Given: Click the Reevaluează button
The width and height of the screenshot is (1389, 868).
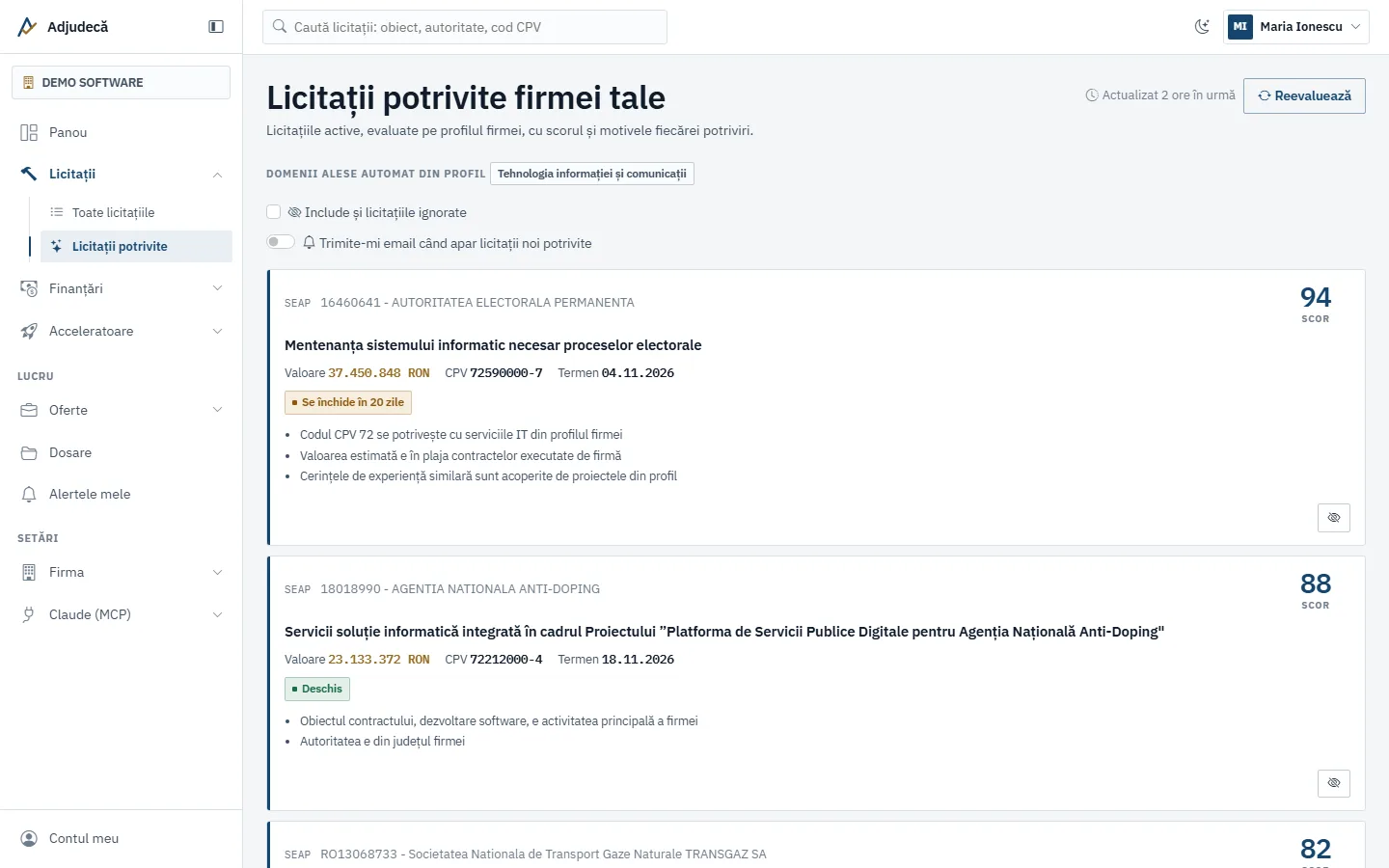Looking at the screenshot, I should tap(1304, 95).
